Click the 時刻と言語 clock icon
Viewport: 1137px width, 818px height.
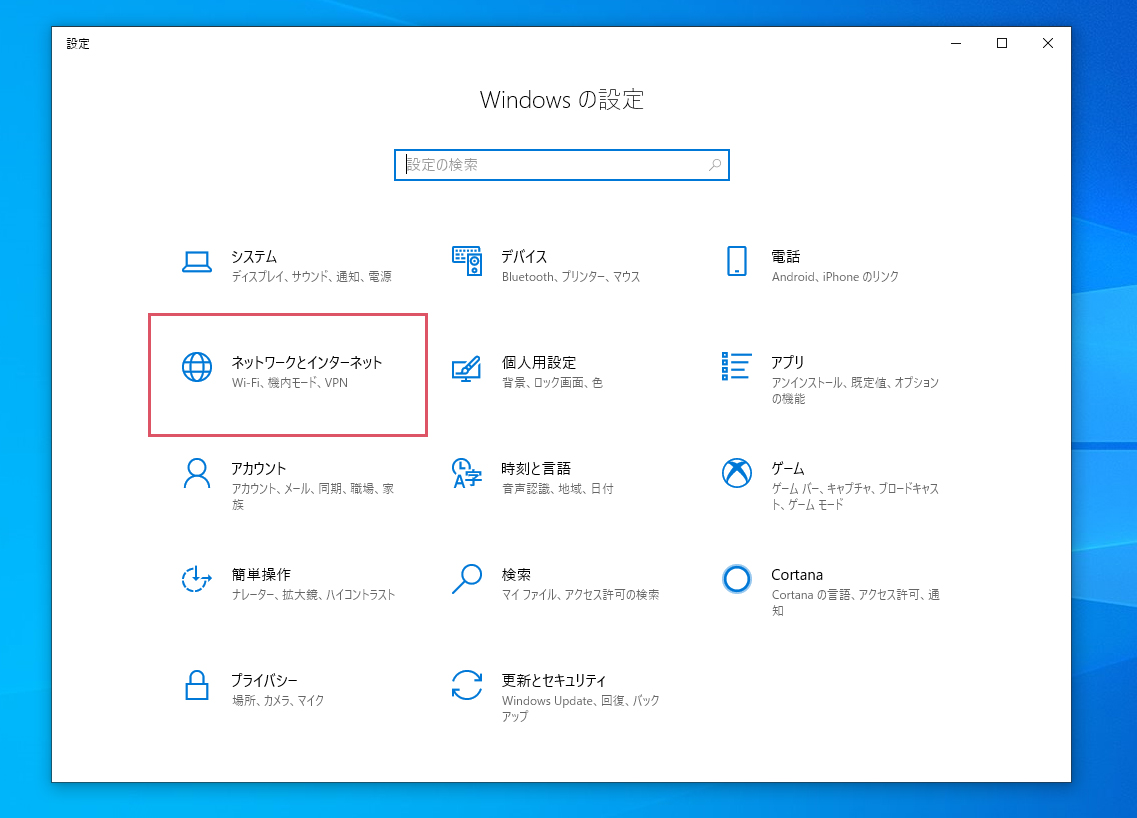(466, 473)
